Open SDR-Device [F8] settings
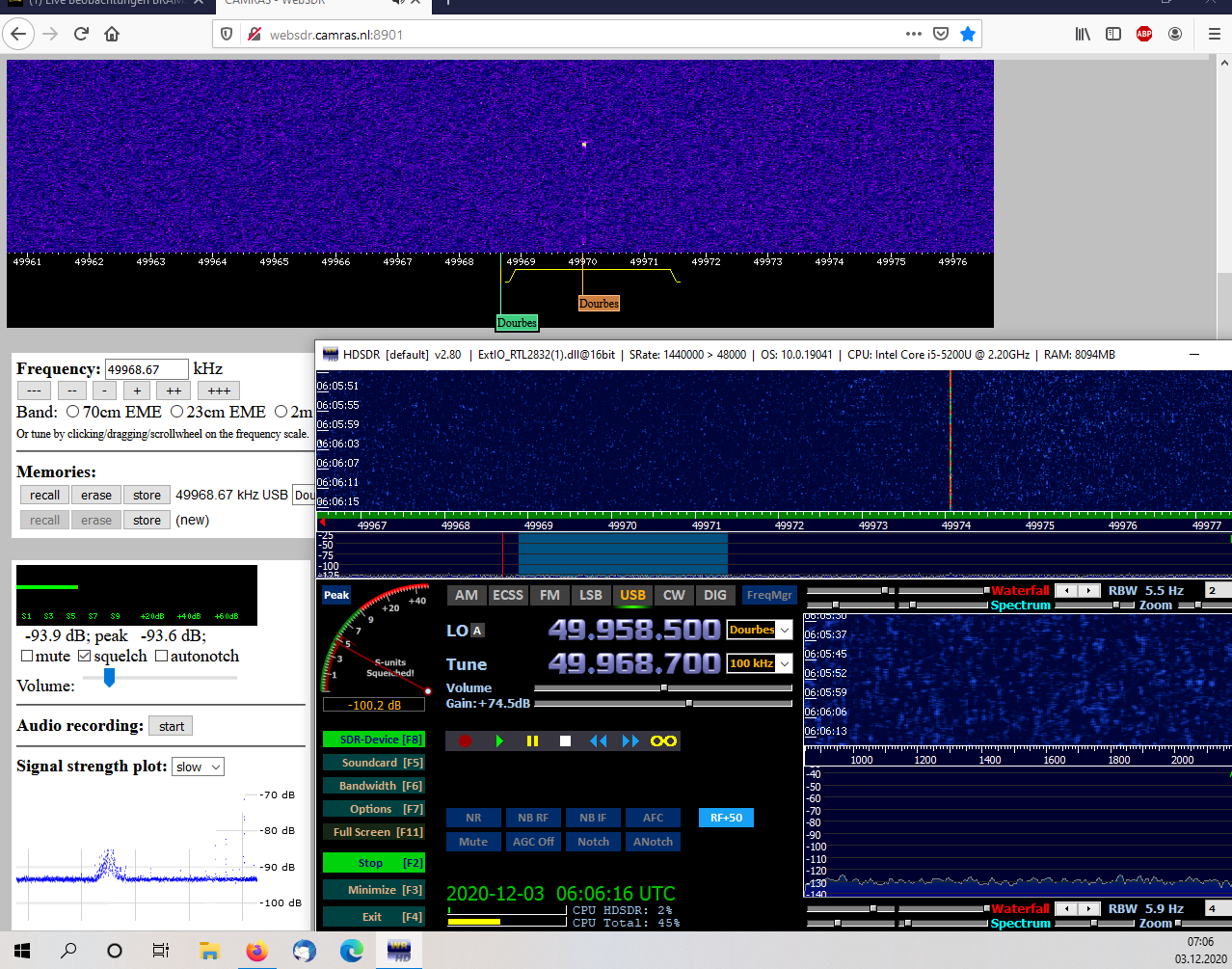The height and width of the screenshot is (969, 1232). coord(374,740)
